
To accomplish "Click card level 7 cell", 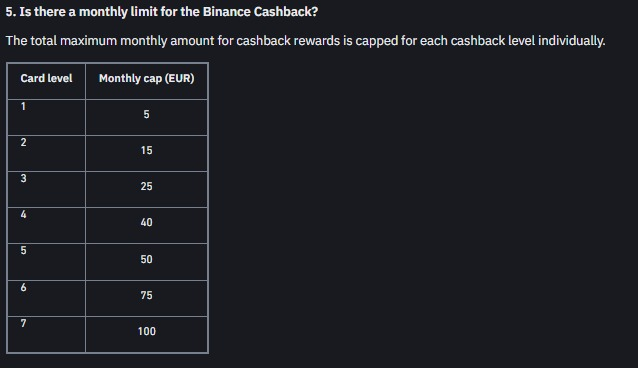I will 46,334.
